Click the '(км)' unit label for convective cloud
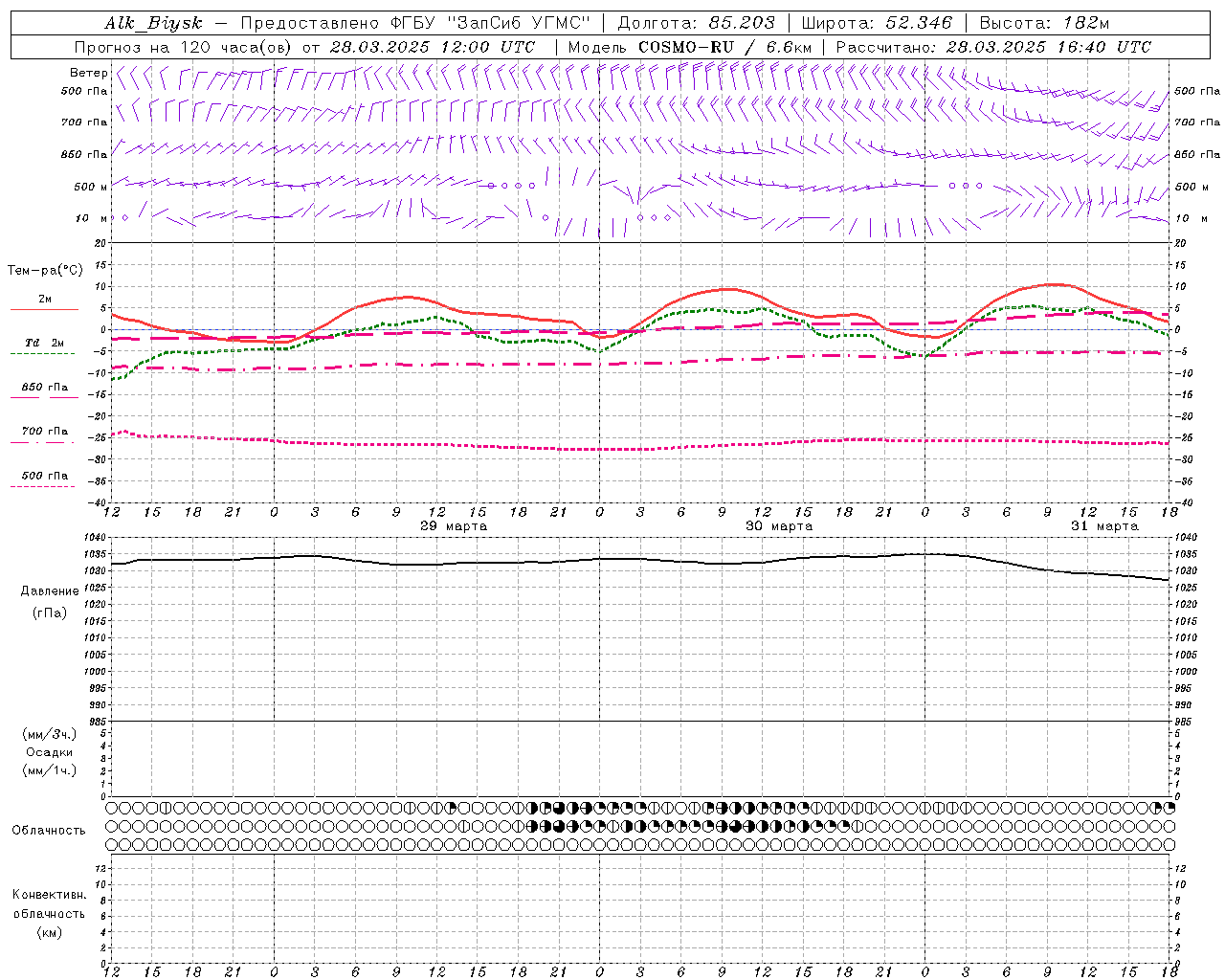Viewport: 1225px width, 980px height. 49,931
